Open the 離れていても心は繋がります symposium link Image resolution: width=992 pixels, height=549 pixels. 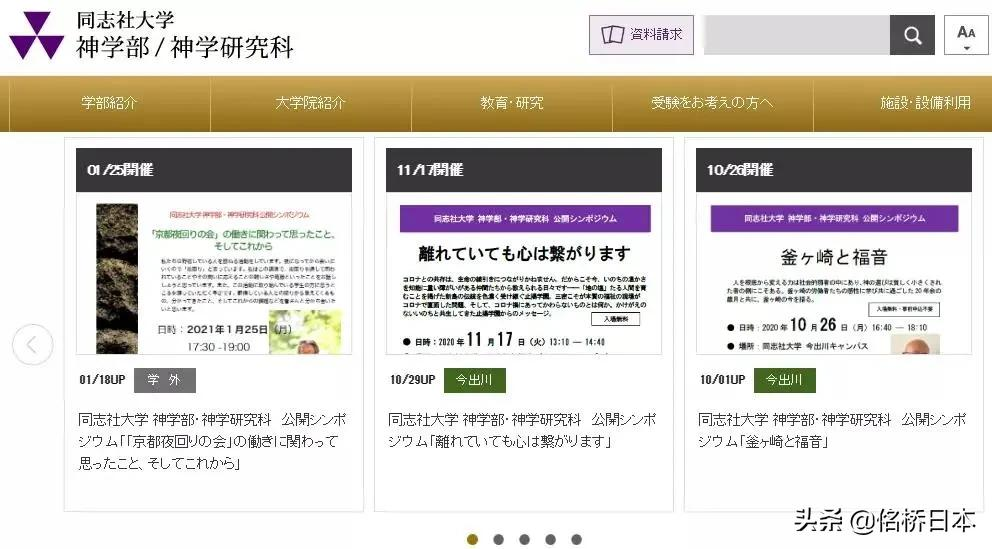coord(523,431)
